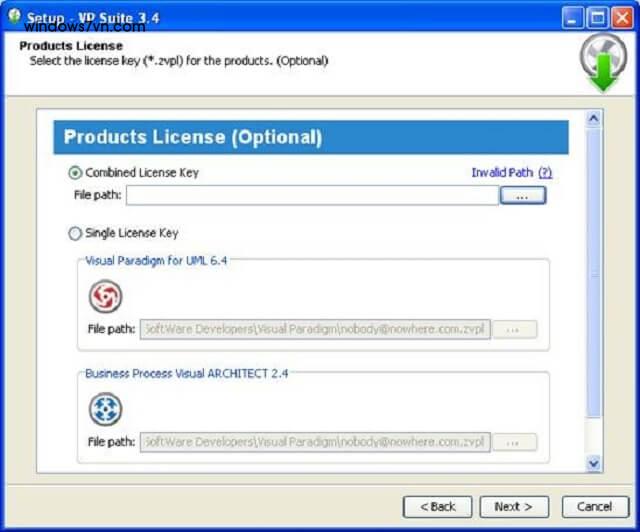The height and width of the screenshot is (532, 640).
Task: Open the Invalid Path (?) help link
Action: (x=511, y=173)
